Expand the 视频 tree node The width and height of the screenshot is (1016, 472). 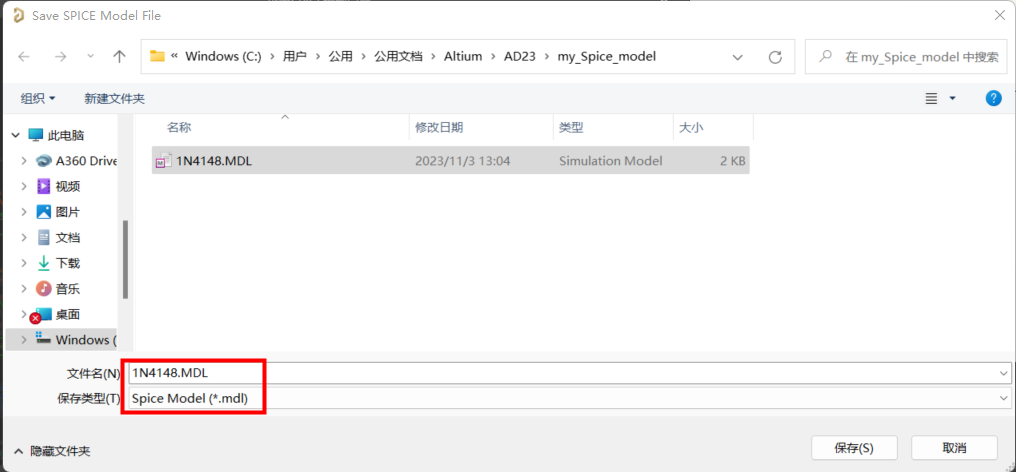[23, 187]
